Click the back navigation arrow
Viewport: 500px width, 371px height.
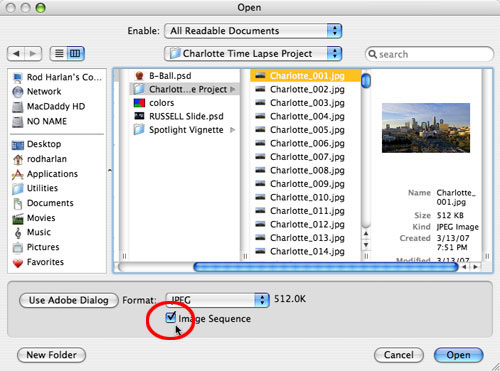tap(16, 53)
